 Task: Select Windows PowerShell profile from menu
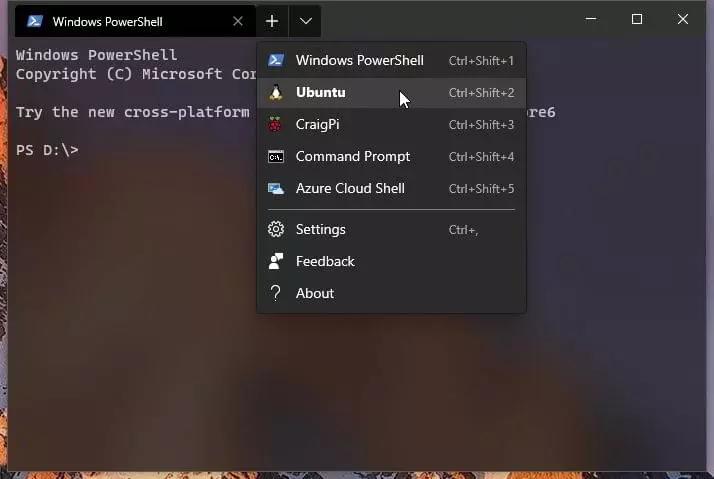(x=392, y=61)
